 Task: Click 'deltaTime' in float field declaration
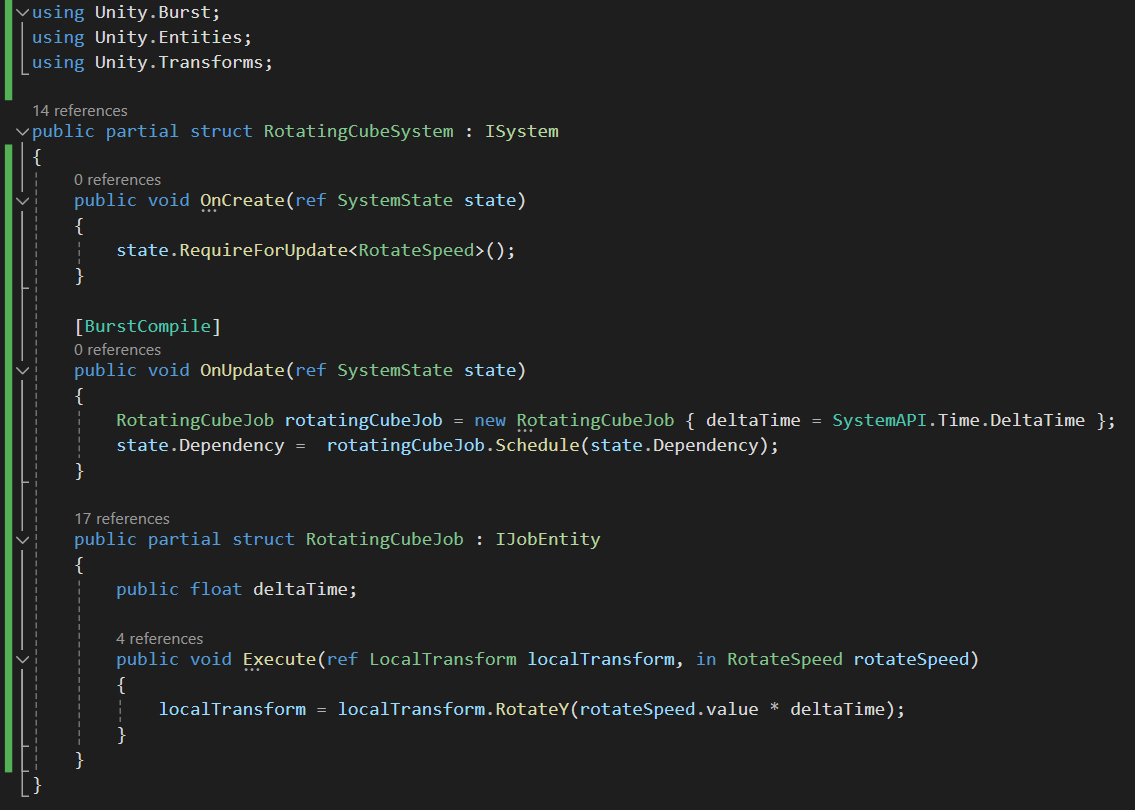click(300, 589)
